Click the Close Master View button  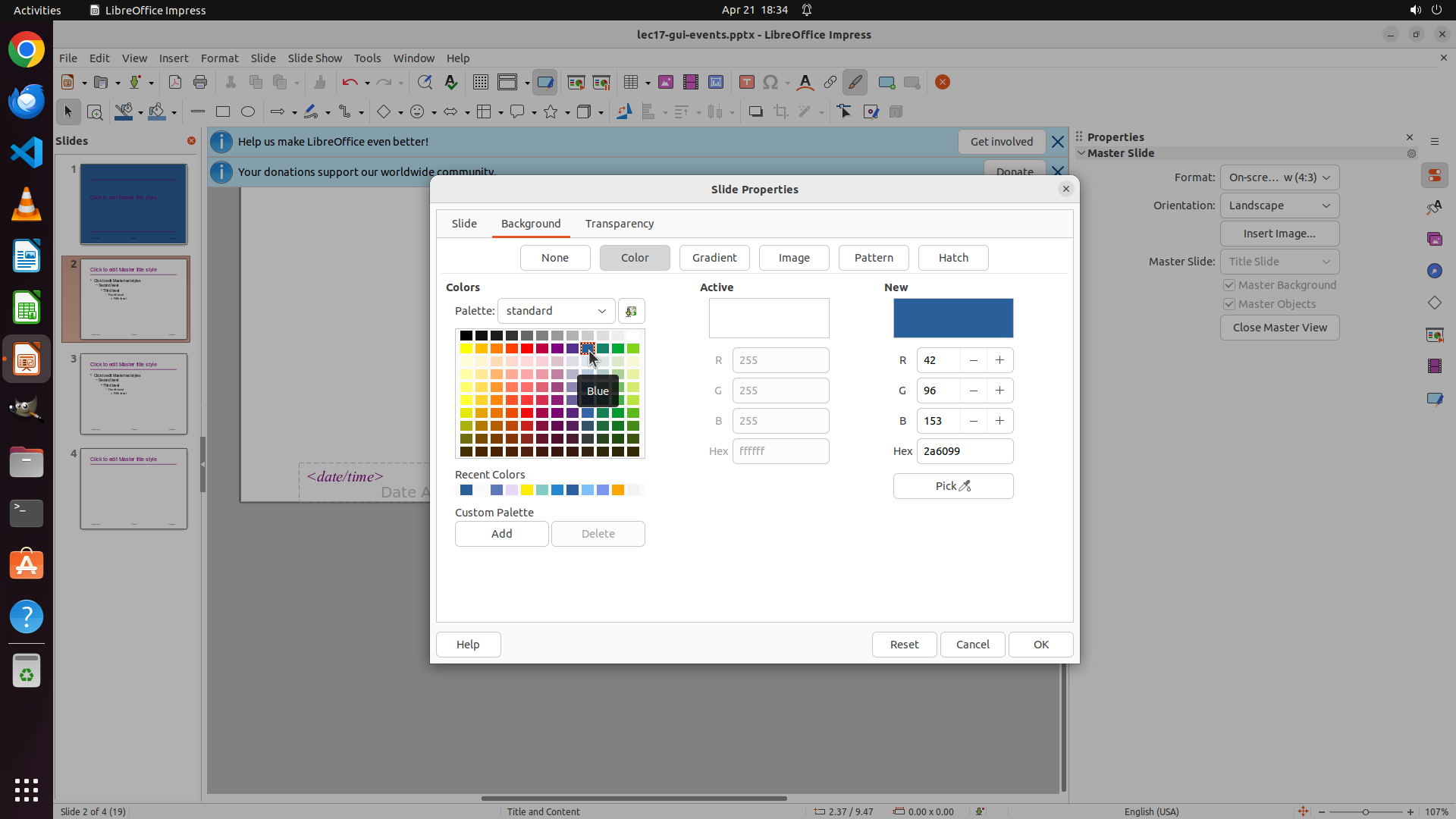tap(1279, 328)
